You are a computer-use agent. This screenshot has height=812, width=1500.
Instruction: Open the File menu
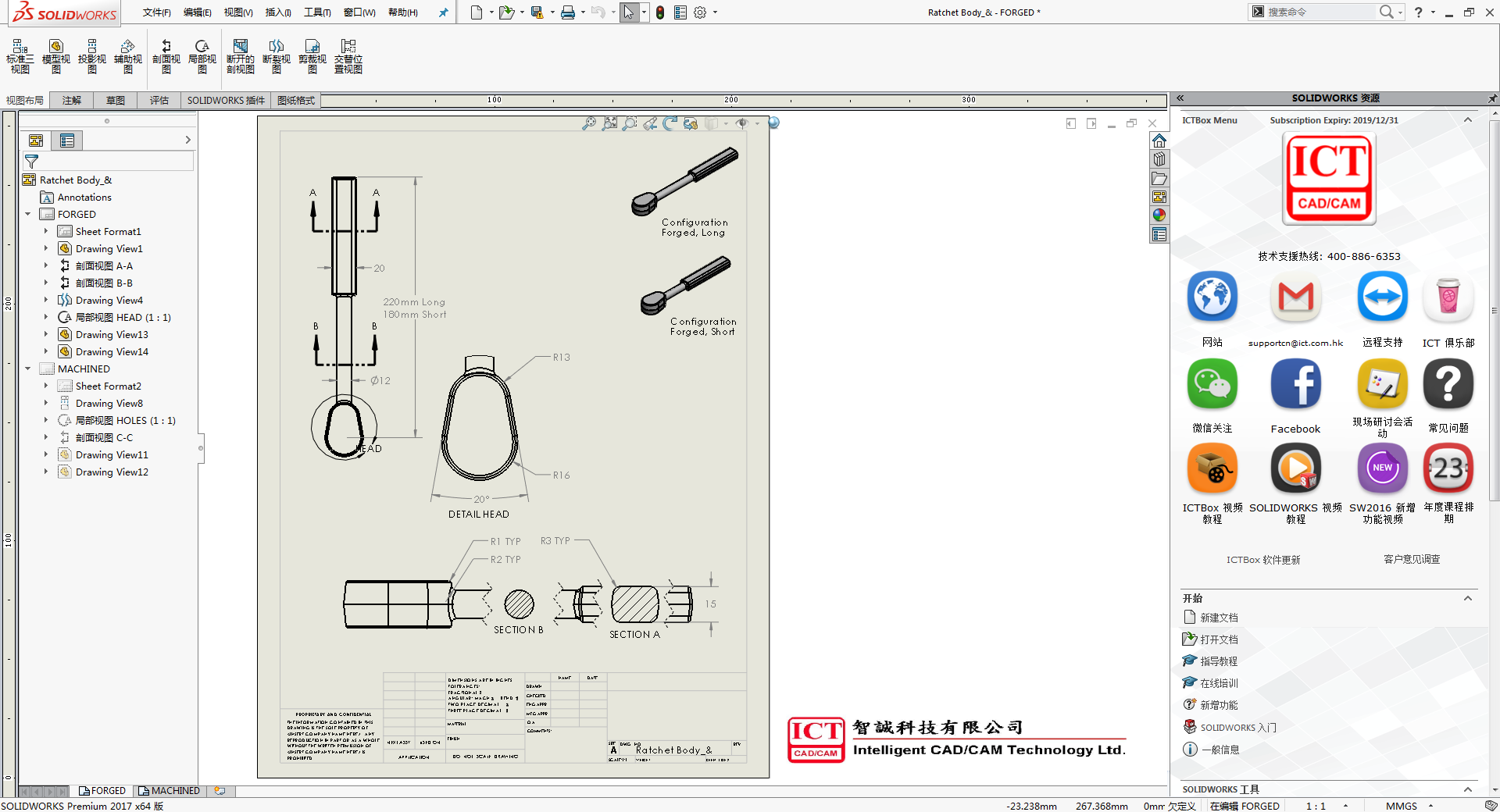click(156, 12)
